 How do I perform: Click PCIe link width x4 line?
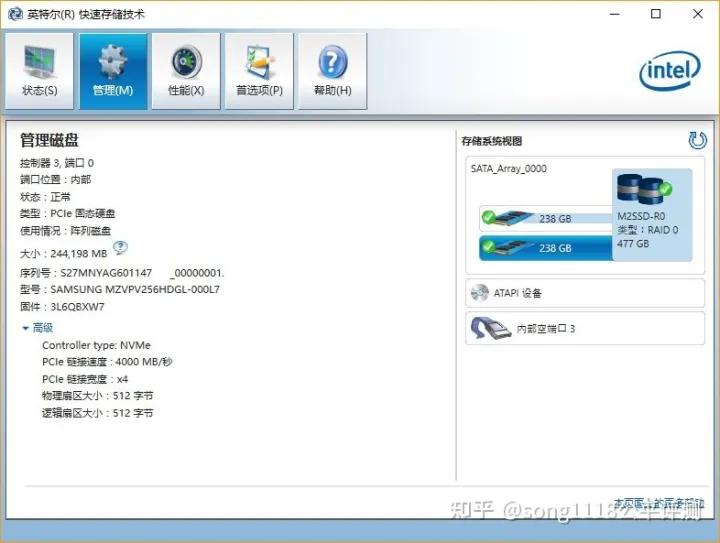point(85,379)
